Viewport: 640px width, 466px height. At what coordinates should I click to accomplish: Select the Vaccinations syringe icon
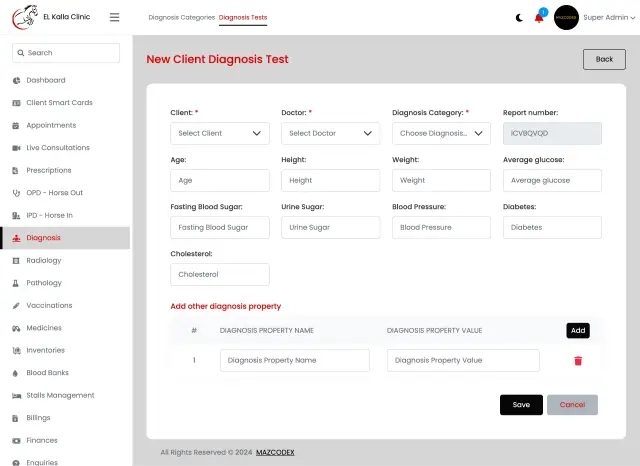[16, 306]
